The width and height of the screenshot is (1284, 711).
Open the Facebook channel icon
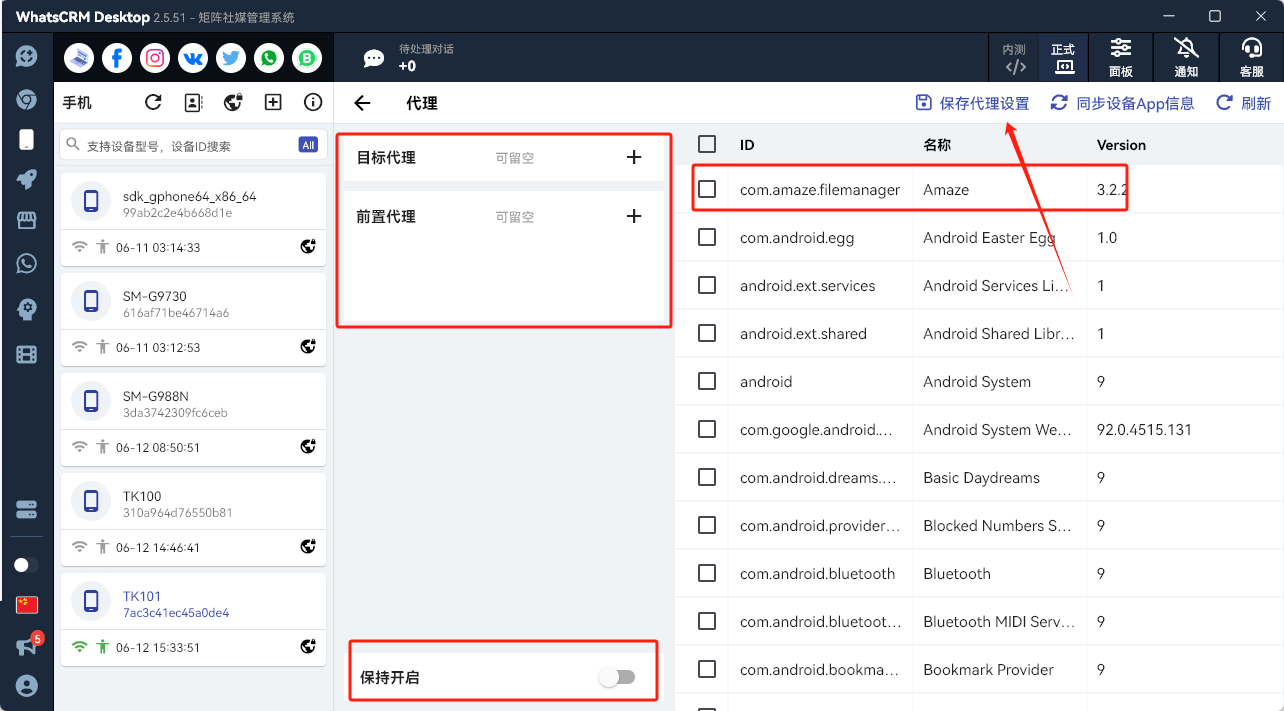tap(117, 58)
